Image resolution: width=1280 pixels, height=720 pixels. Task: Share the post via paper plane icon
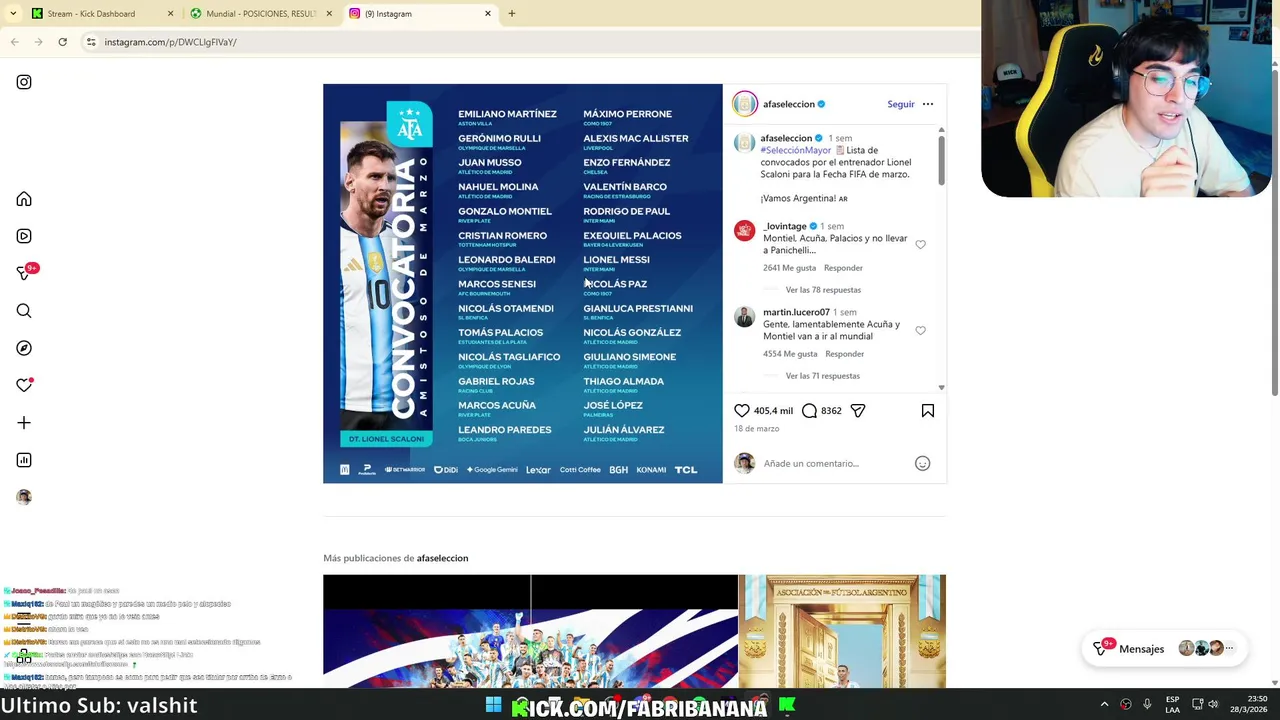pyautogui.click(x=858, y=411)
